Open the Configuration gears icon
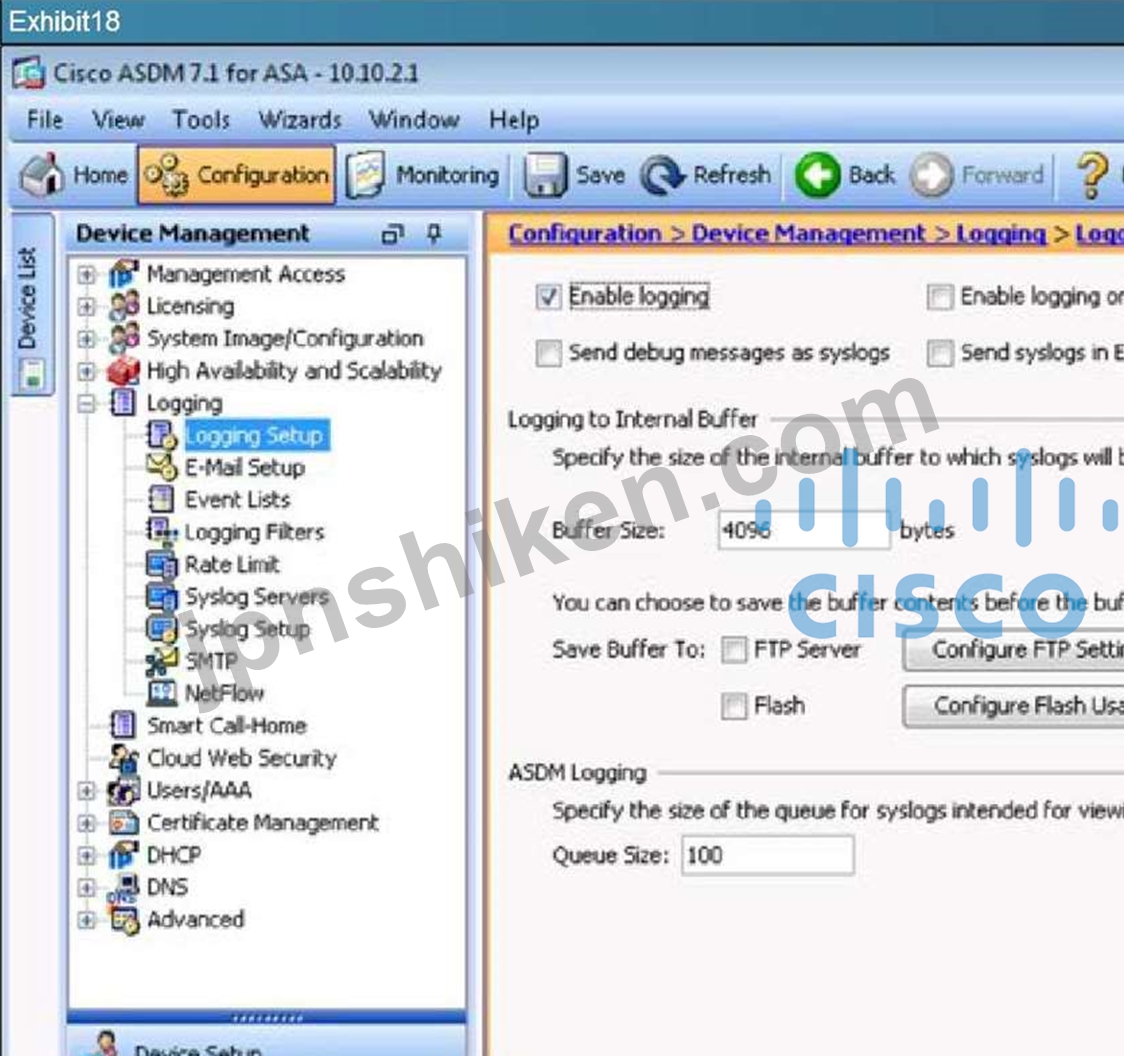Image resolution: width=1124 pixels, height=1056 pixels. pyautogui.click(x=166, y=174)
